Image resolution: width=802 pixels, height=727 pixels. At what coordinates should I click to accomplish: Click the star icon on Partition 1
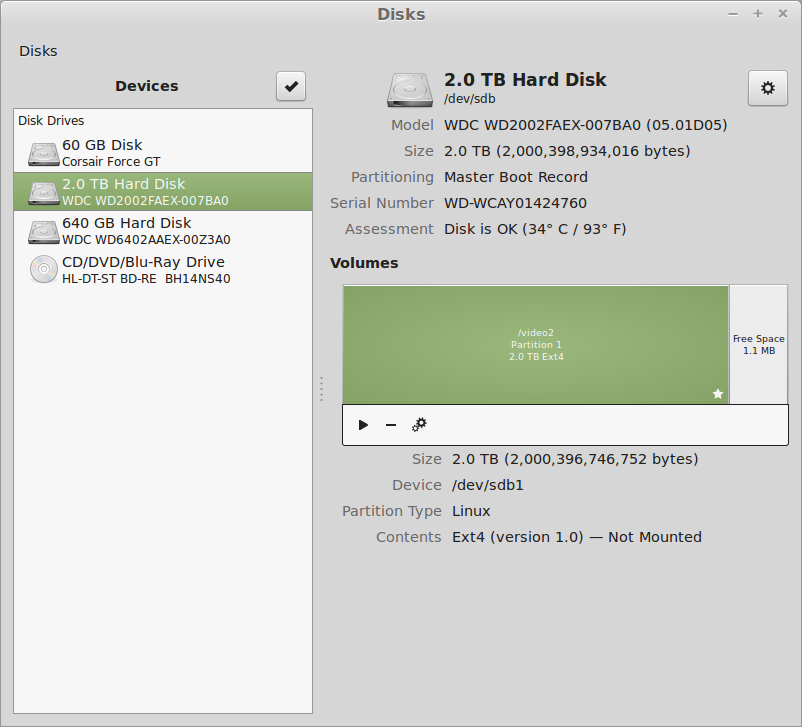(x=717, y=394)
